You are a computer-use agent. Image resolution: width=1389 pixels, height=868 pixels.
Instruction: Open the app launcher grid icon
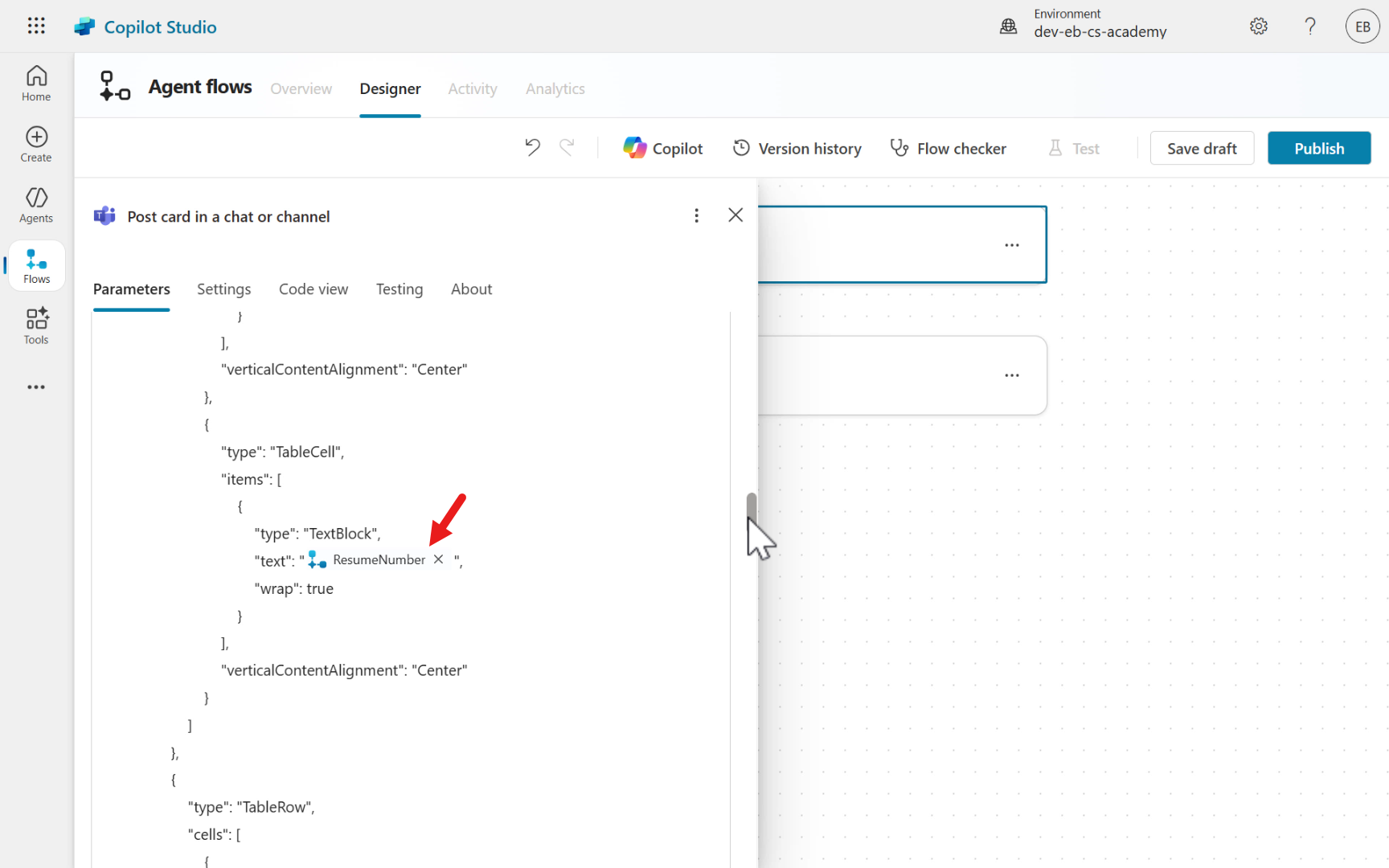pyautogui.click(x=36, y=26)
